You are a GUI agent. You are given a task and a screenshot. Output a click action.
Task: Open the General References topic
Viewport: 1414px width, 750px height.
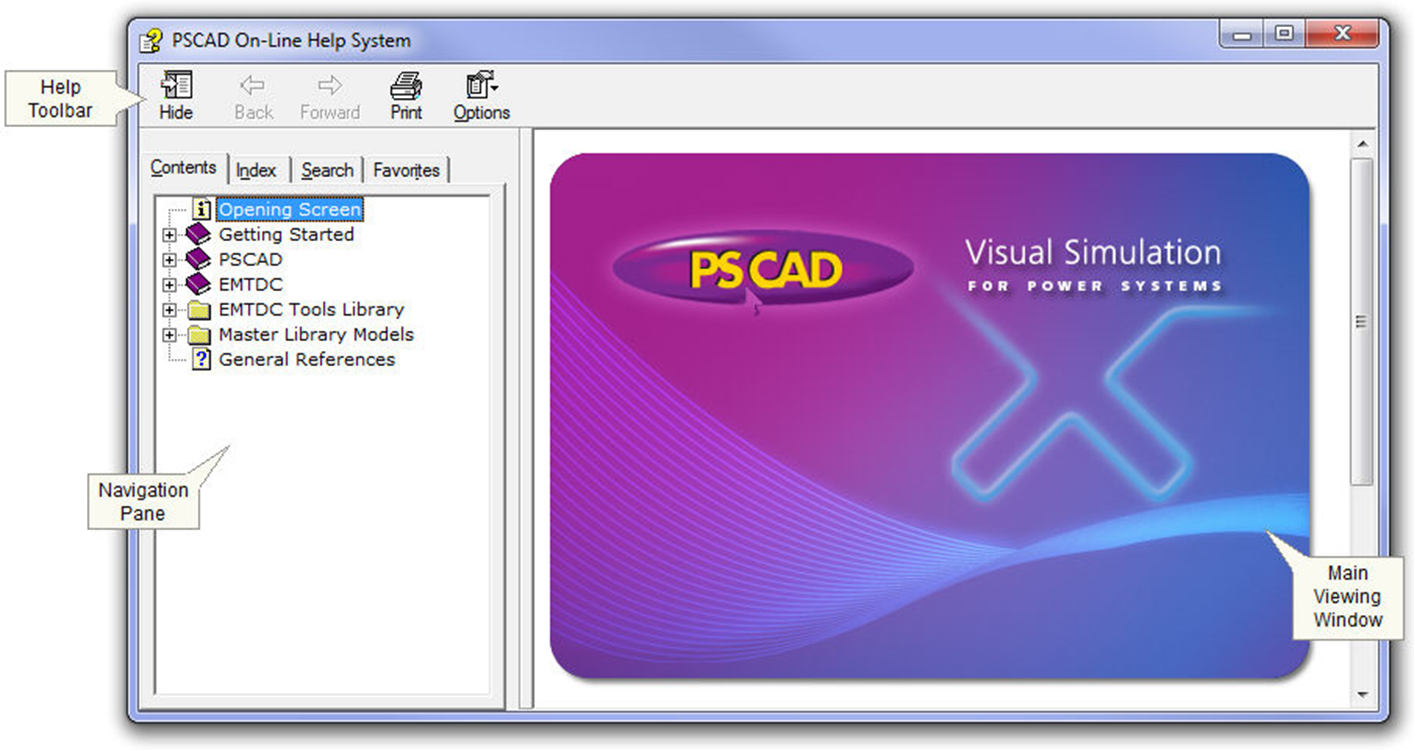[x=307, y=360]
